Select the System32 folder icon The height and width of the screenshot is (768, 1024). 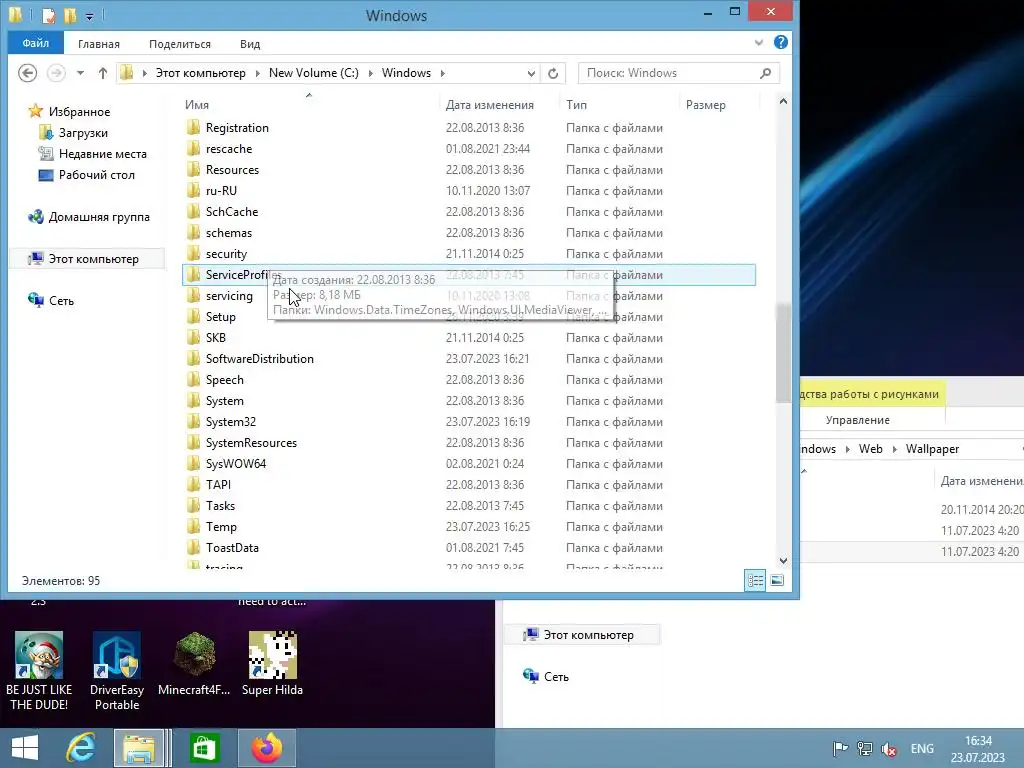[x=193, y=422]
